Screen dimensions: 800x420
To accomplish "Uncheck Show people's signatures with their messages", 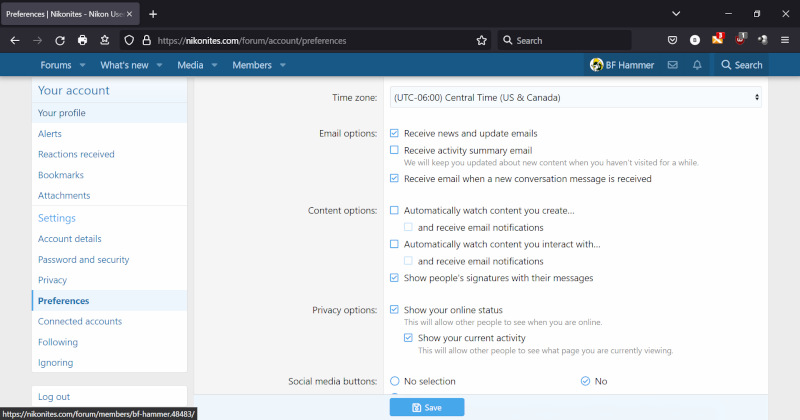I will (x=394, y=277).
